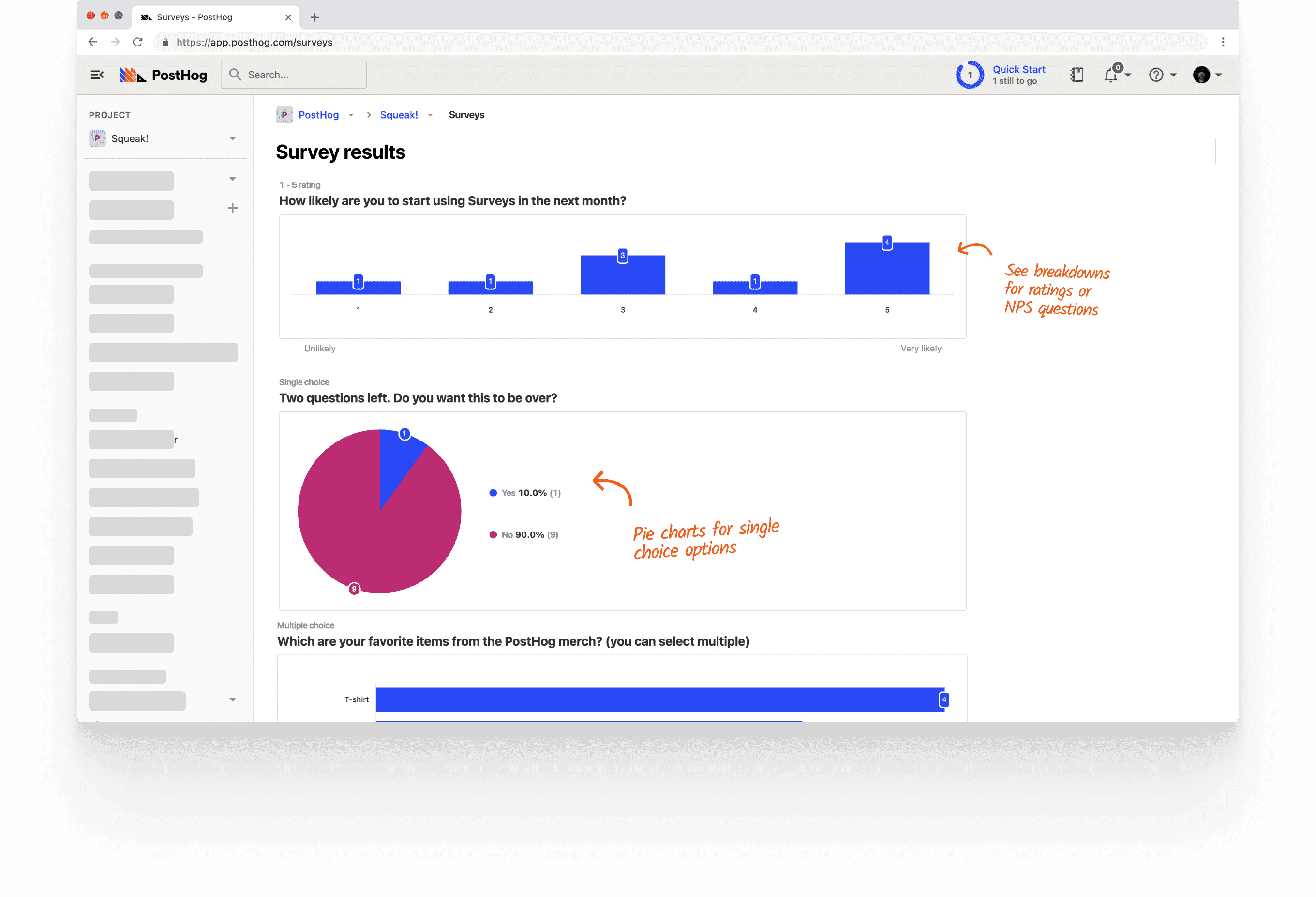Expand the PostHog breadcrumb dropdown
This screenshot has height=897, width=1316.
click(x=351, y=114)
